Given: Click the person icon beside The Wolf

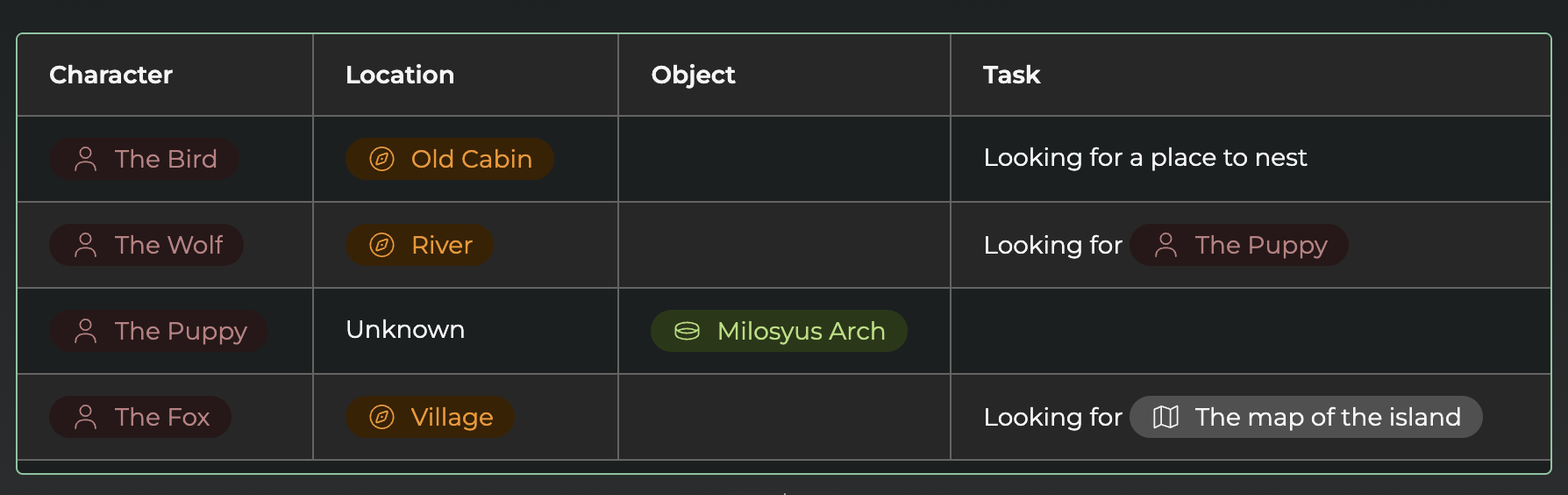Looking at the screenshot, I should point(86,245).
